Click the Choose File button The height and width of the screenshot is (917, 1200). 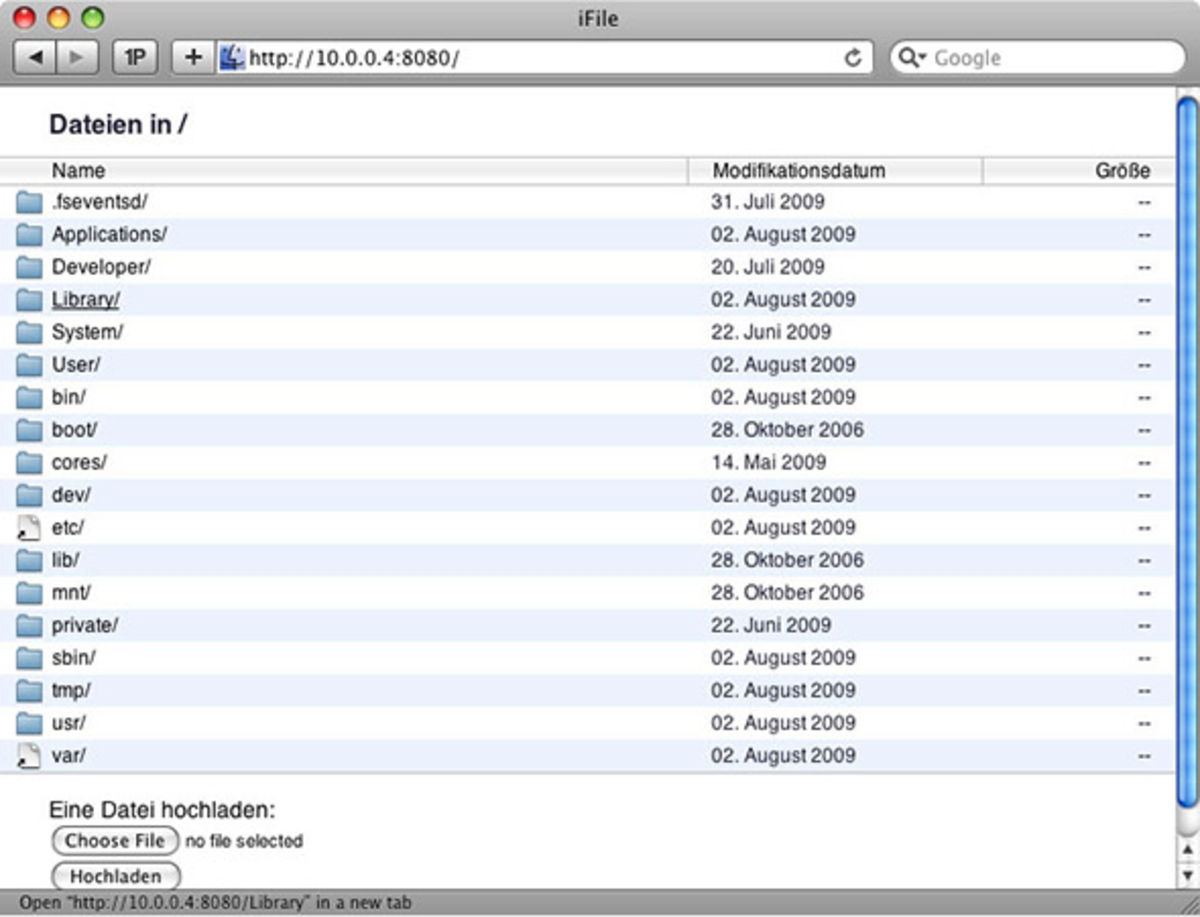(x=114, y=841)
